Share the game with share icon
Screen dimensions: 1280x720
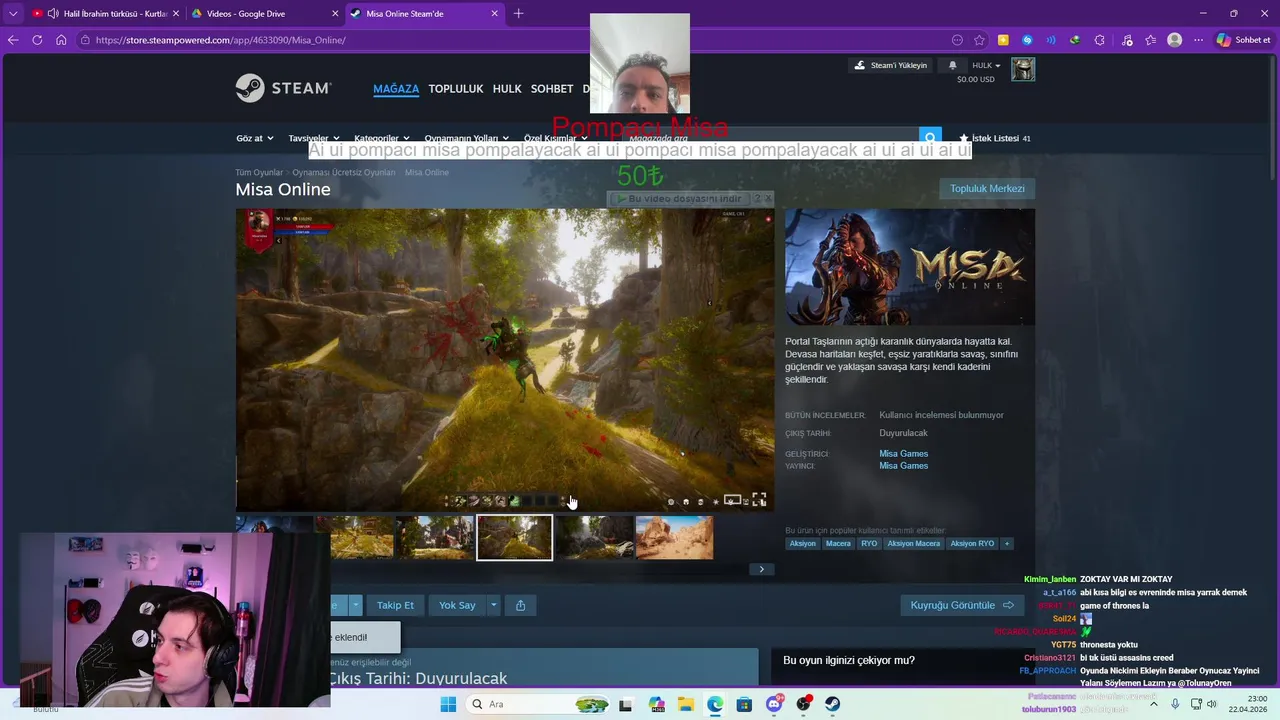[520, 605]
